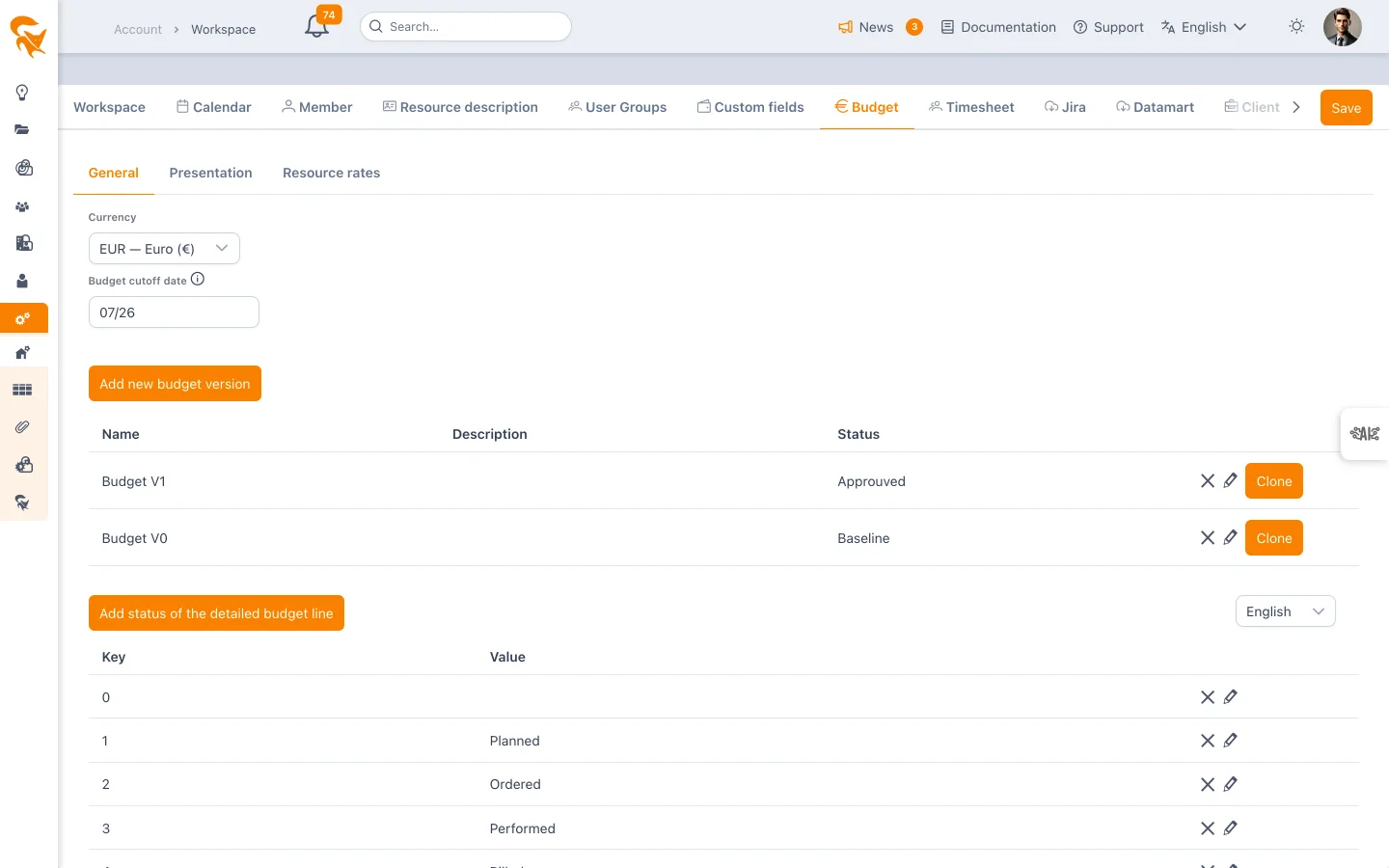Open the Documentation link

pos(998,27)
